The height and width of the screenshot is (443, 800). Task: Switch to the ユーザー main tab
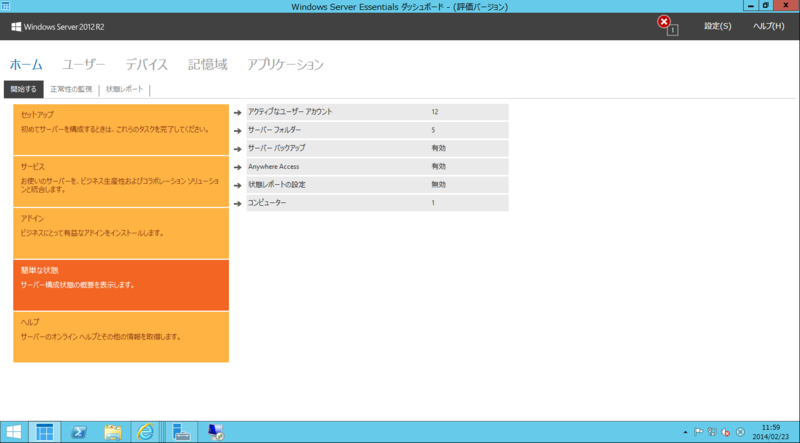click(84, 65)
